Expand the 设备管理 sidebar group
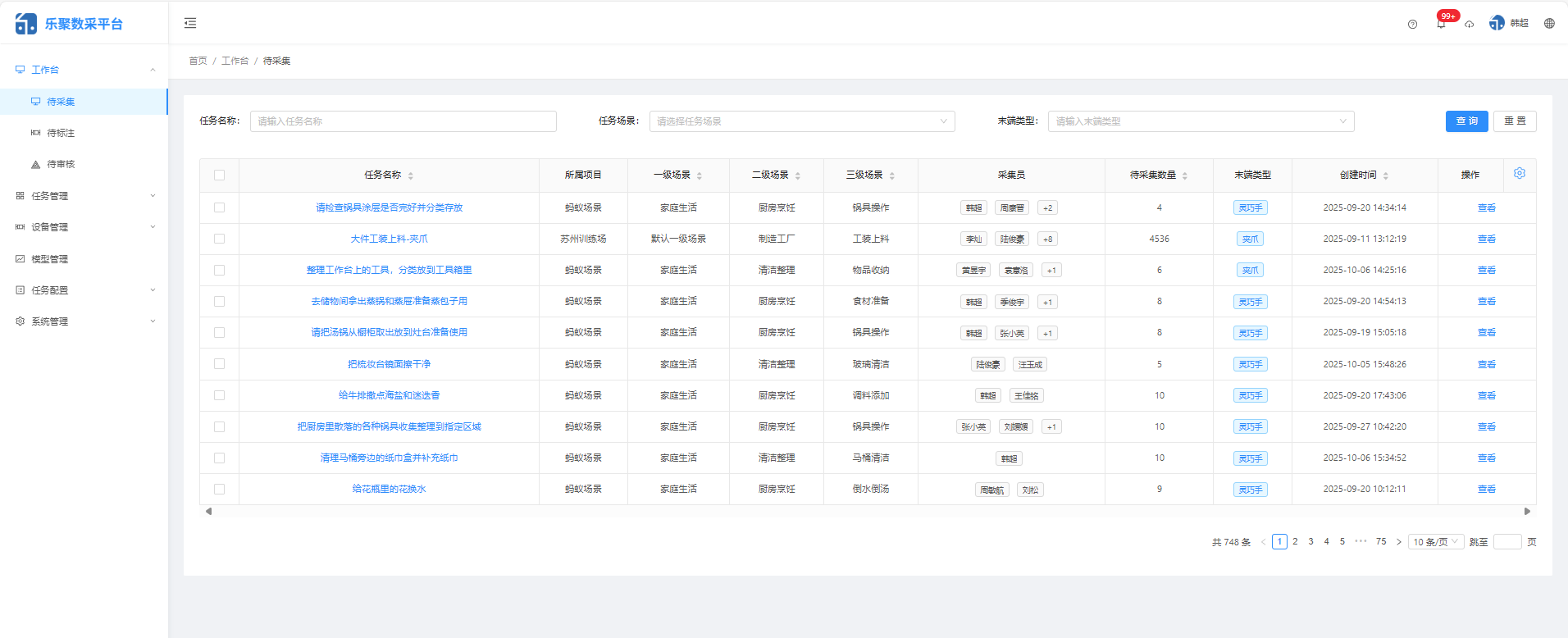 [x=84, y=227]
